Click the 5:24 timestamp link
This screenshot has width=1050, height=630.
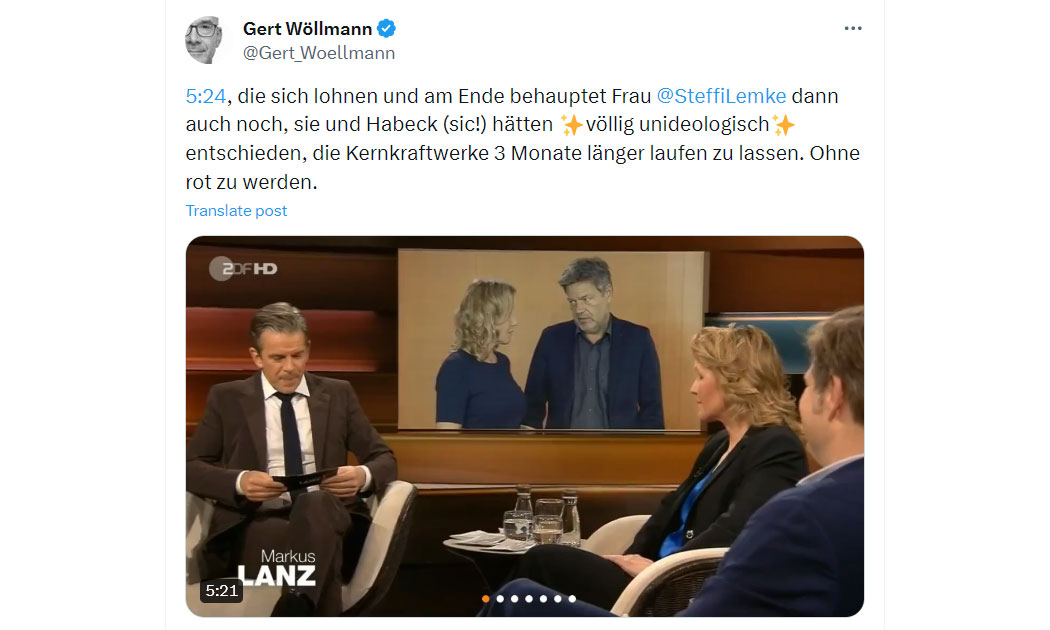point(206,96)
